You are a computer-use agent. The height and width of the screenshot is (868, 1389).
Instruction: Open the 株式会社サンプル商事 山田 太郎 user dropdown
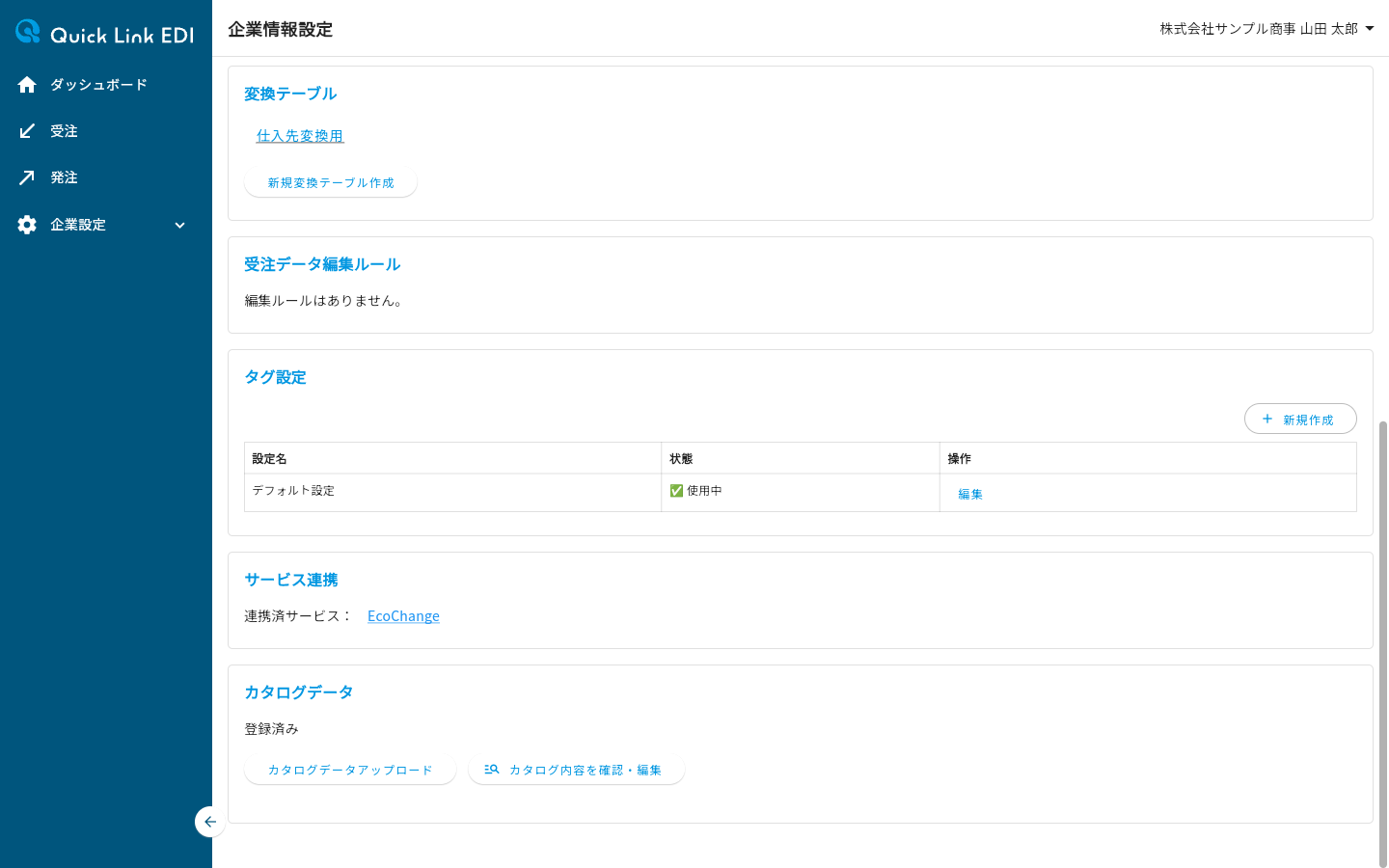(1266, 29)
